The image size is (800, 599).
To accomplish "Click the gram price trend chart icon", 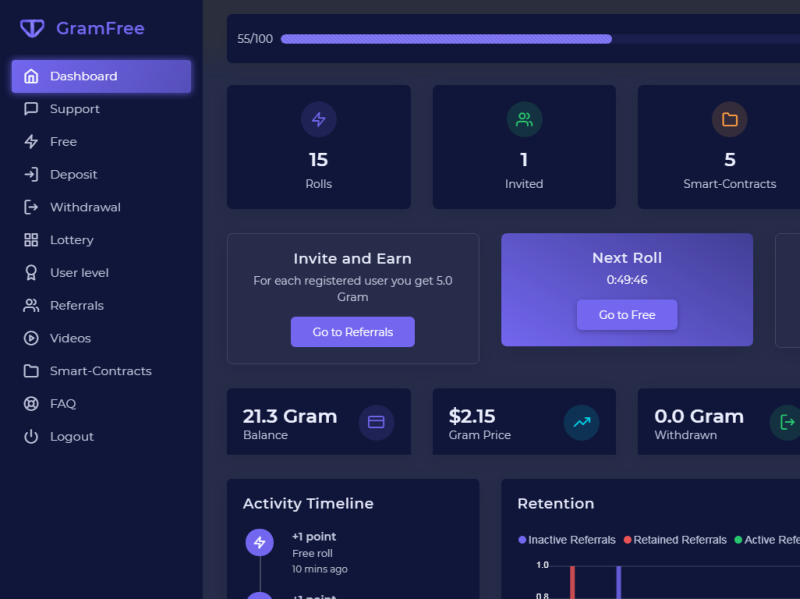I will tap(582, 422).
